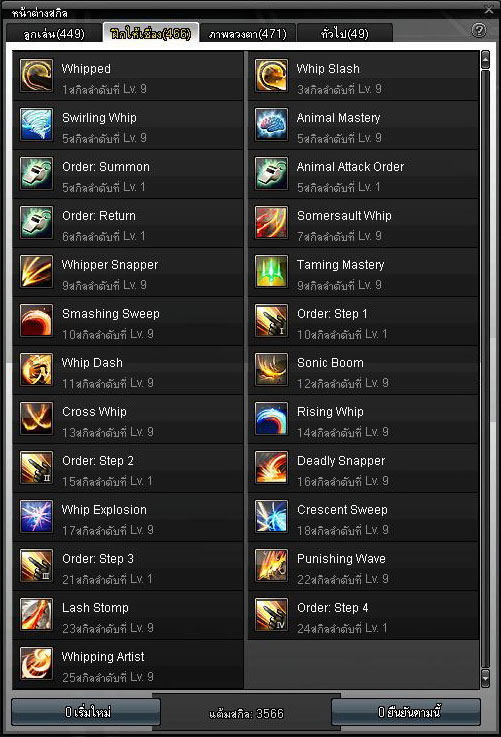Click the Whip Explosion skill icon
Viewport: 501px width, 737px height.
[36, 517]
